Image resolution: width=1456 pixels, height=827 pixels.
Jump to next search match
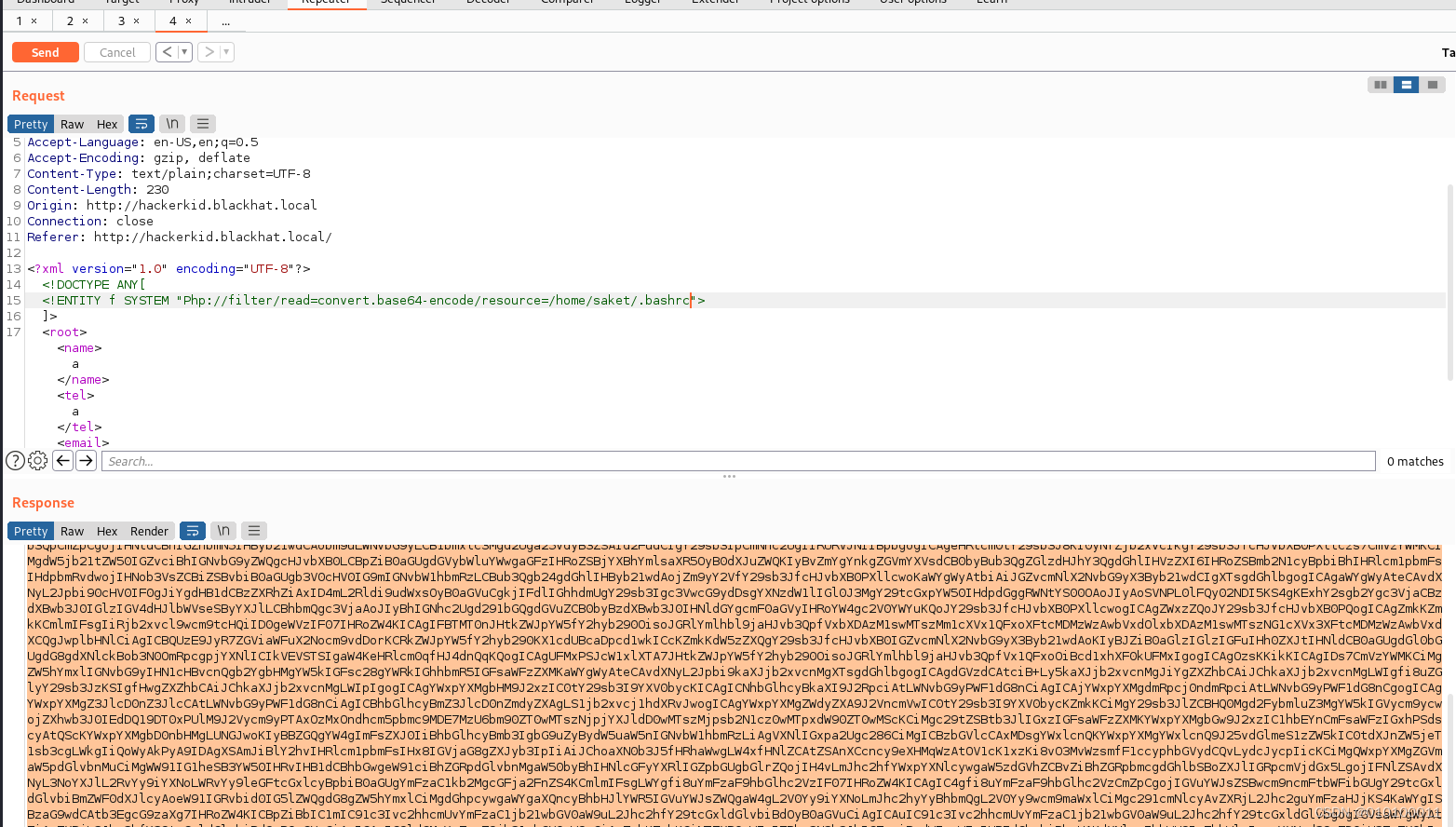[x=86, y=460]
